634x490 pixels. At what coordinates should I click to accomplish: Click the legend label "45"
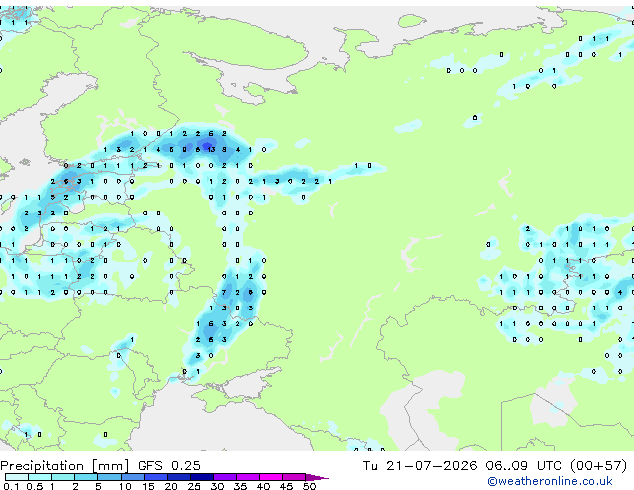point(286,486)
